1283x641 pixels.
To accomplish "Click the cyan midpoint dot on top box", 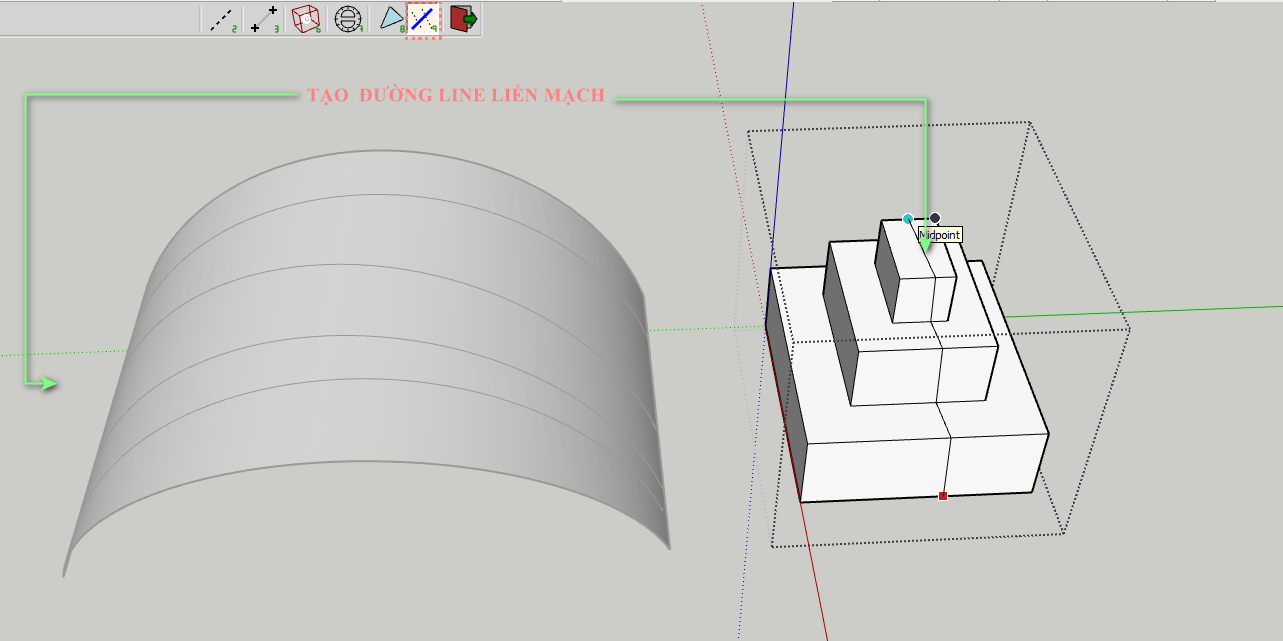I will point(908,219).
